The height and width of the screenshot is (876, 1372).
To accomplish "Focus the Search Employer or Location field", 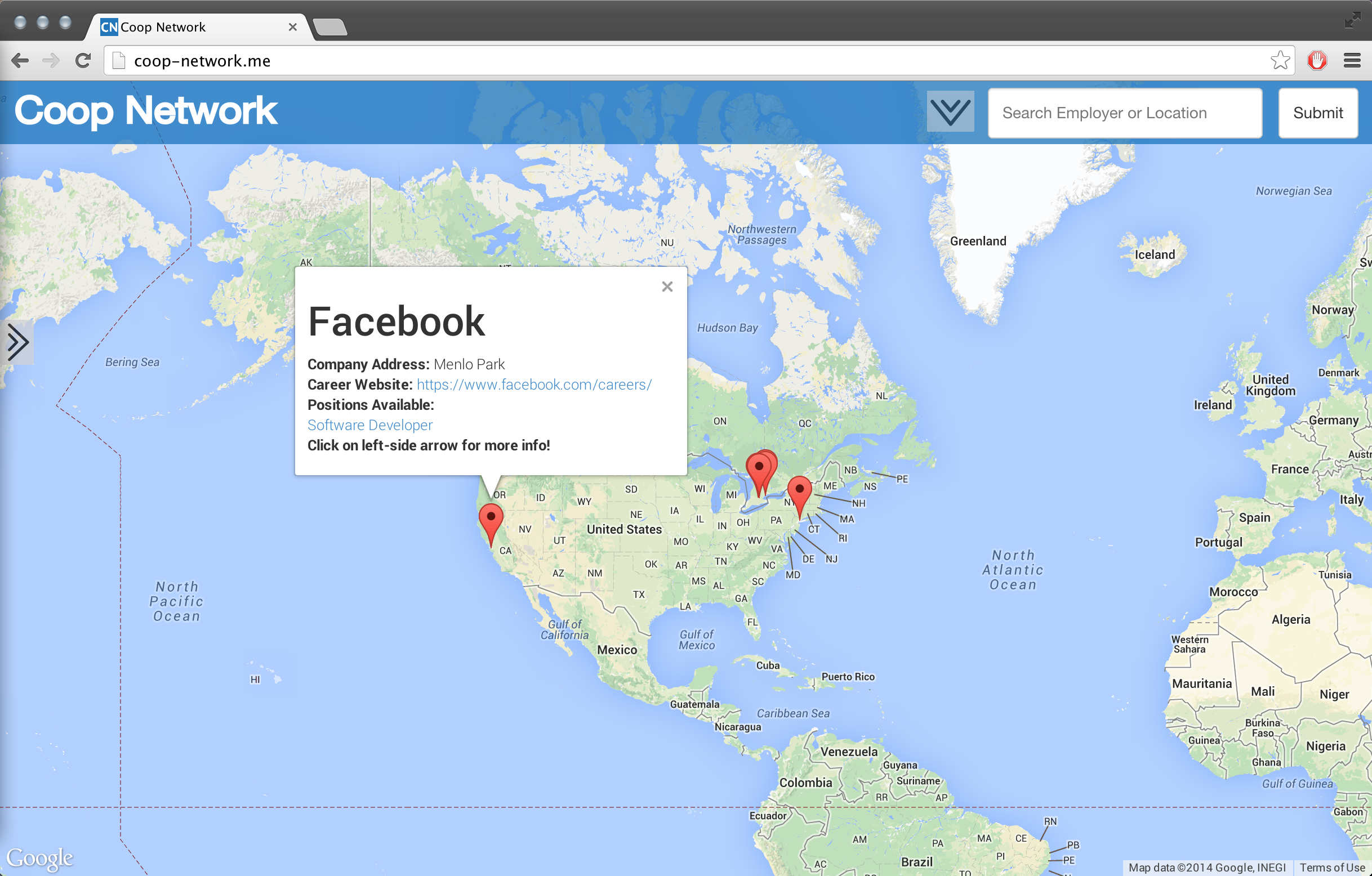I will pyautogui.click(x=1124, y=113).
